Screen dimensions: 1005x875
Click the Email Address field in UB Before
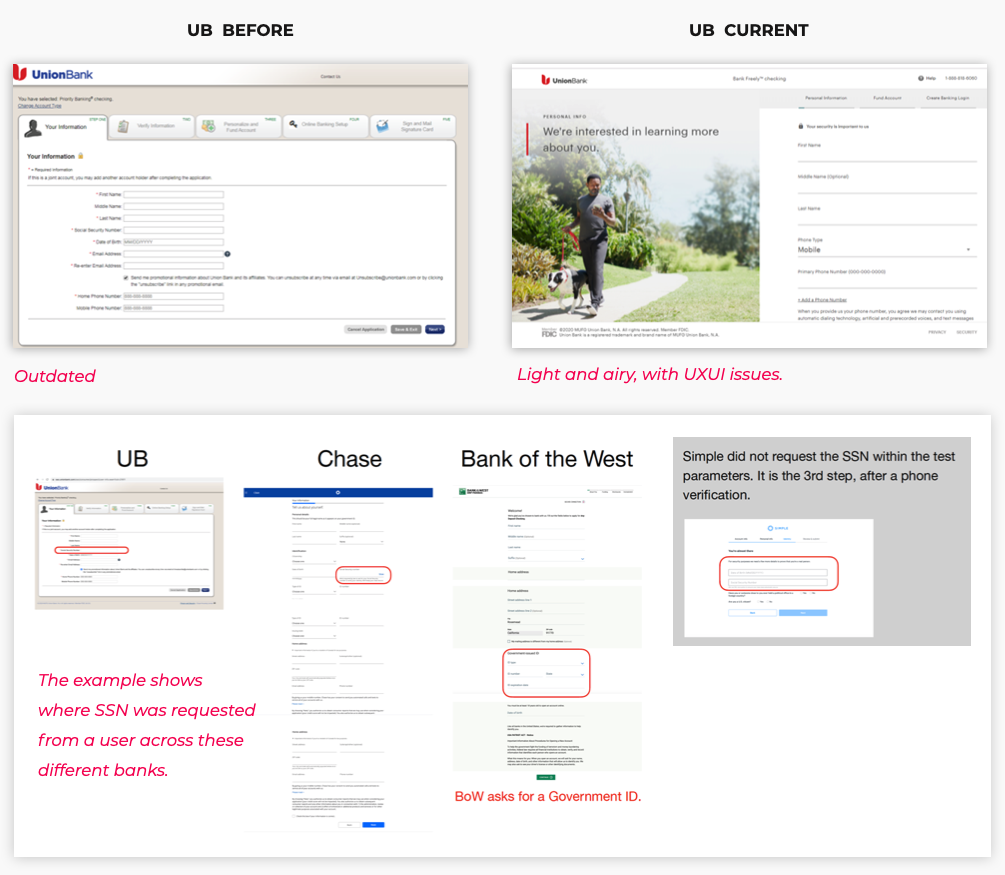pyautogui.click(x=174, y=254)
